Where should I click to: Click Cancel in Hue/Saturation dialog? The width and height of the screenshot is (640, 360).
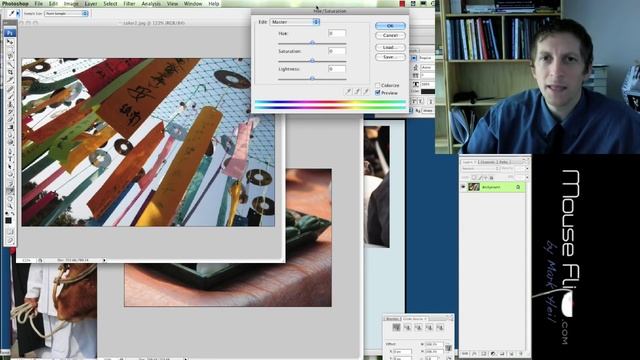point(390,36)
